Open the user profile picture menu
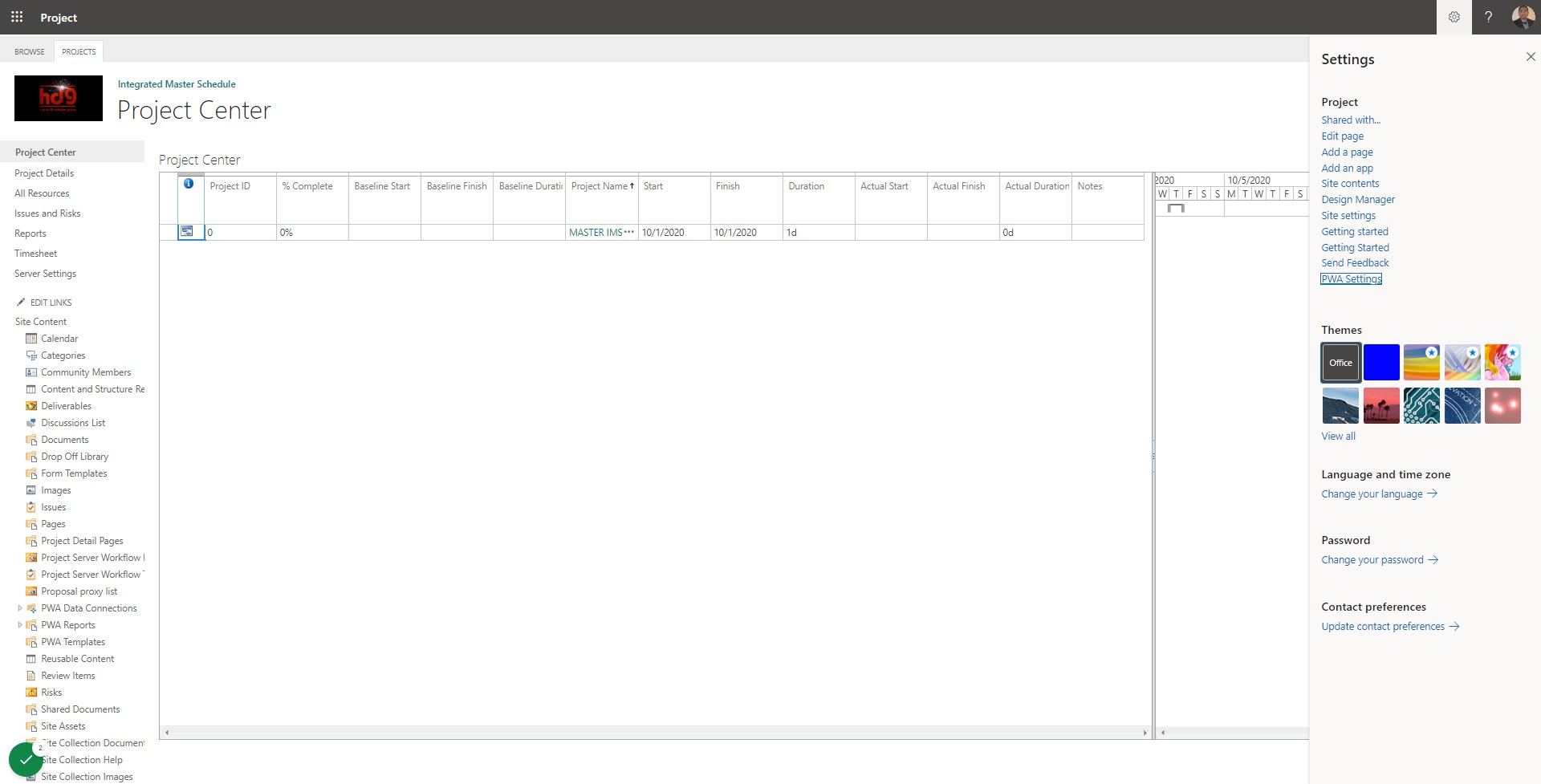 click(x=1523, y=17)
